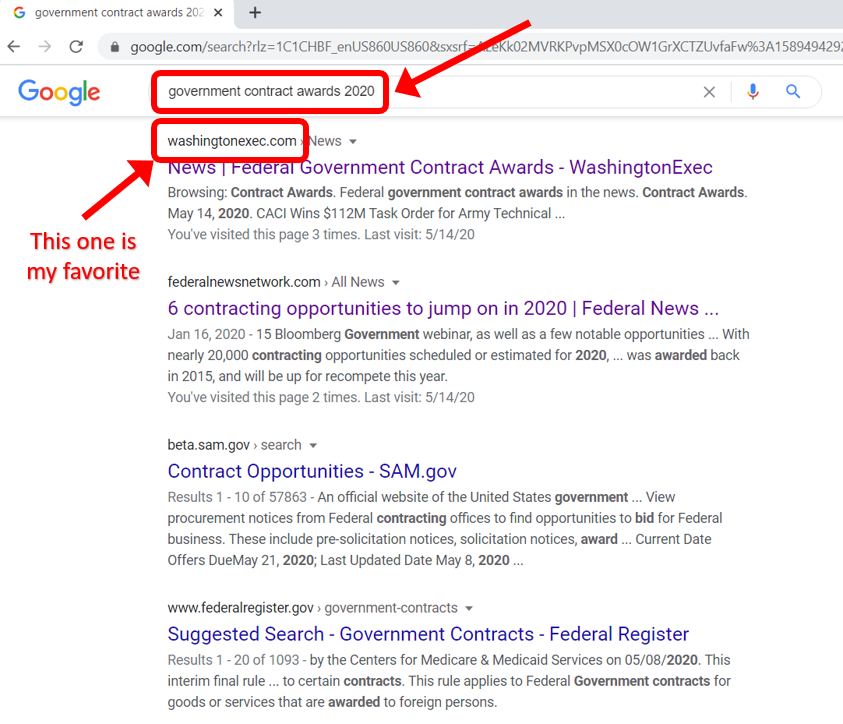This screenshot has width=843, height=724.
Task: Click the 'Jan 16, 2020' snippet date
Action: tap(206, 334)
